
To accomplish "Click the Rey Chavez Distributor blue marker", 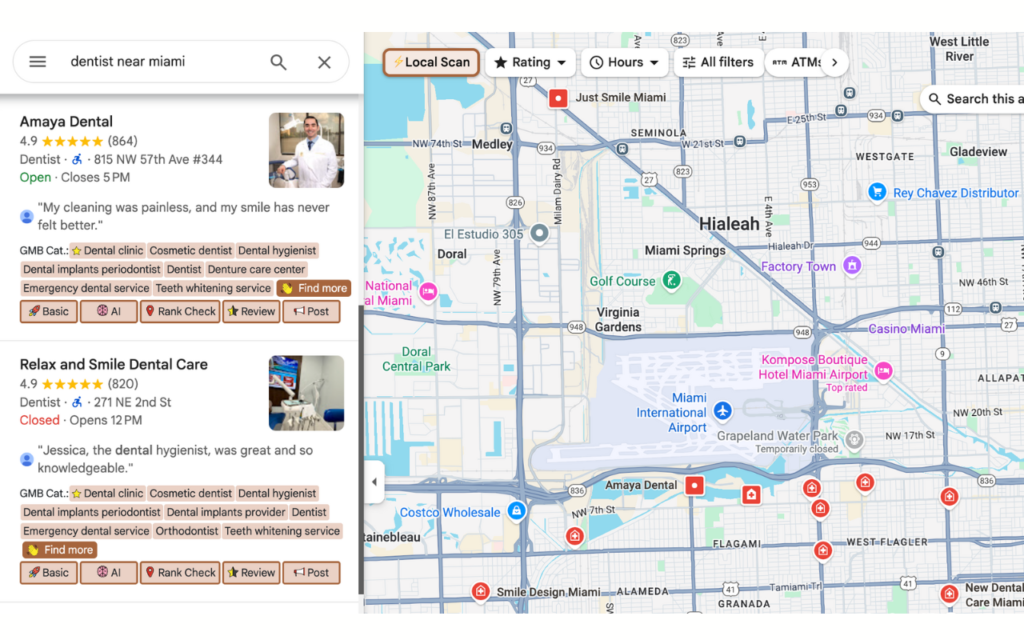I will 878,192.
